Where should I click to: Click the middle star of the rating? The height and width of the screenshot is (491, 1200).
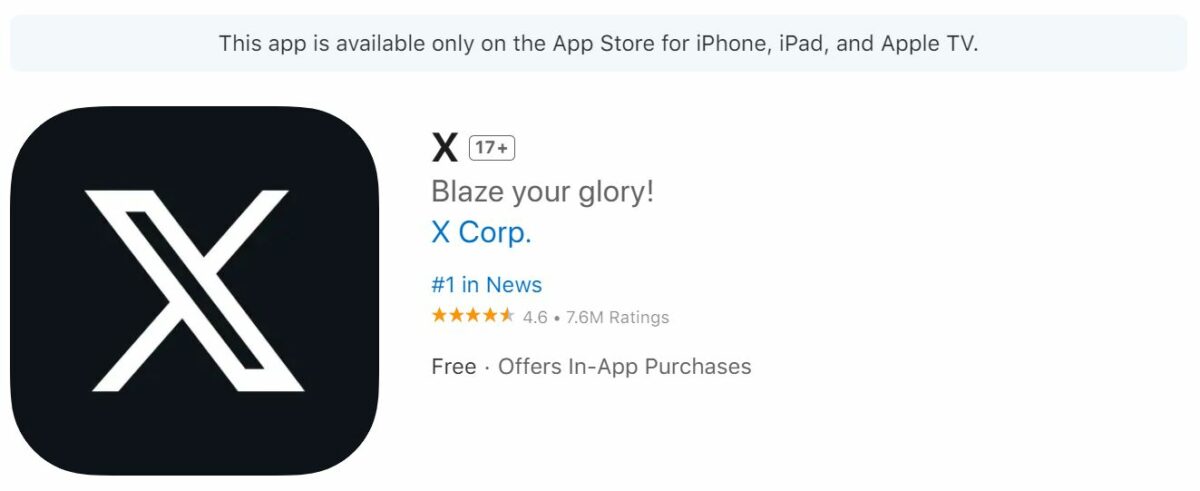pos(473,316)
